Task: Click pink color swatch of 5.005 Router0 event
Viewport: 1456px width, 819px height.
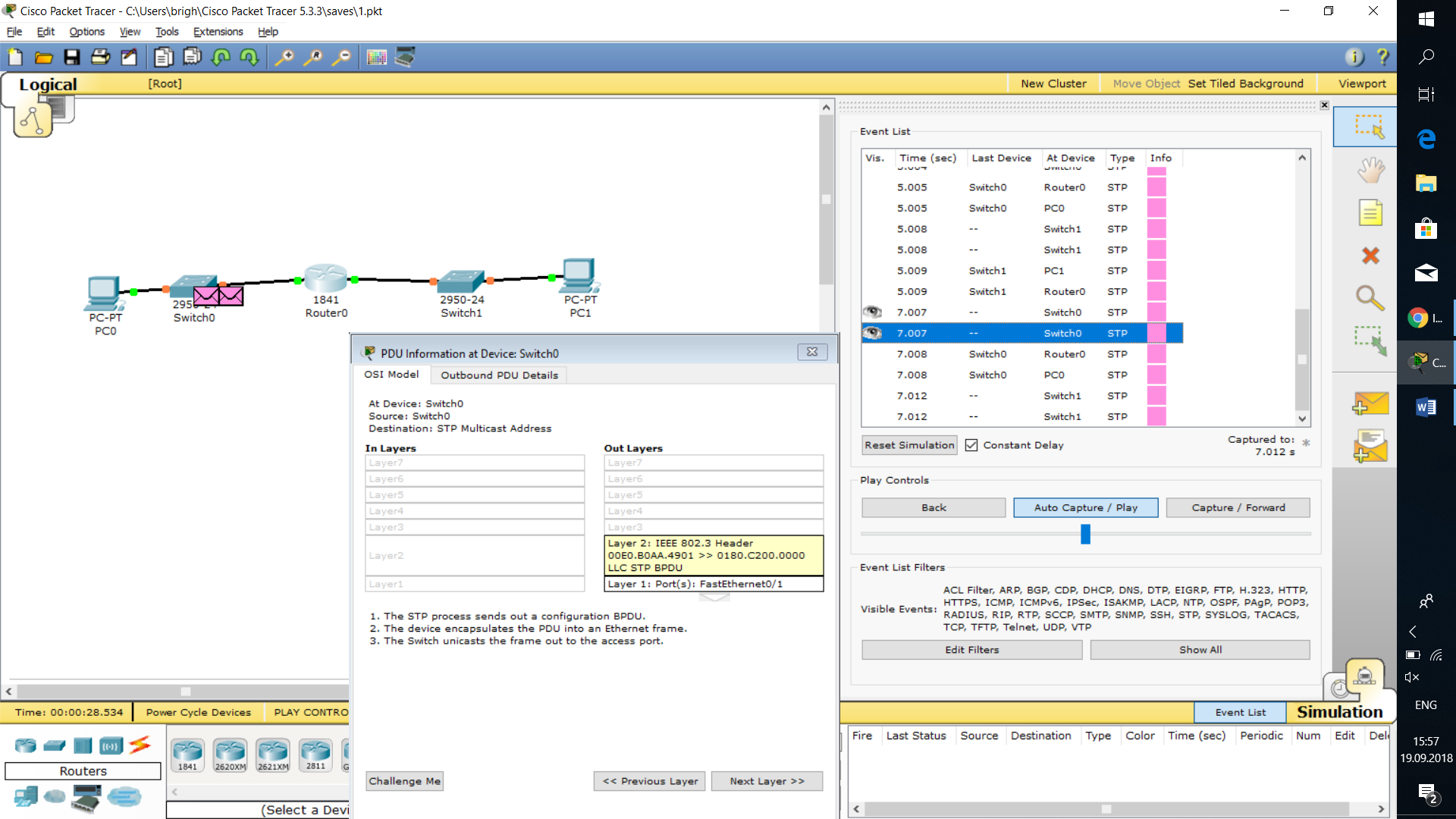Action: tap(1156, 187)
